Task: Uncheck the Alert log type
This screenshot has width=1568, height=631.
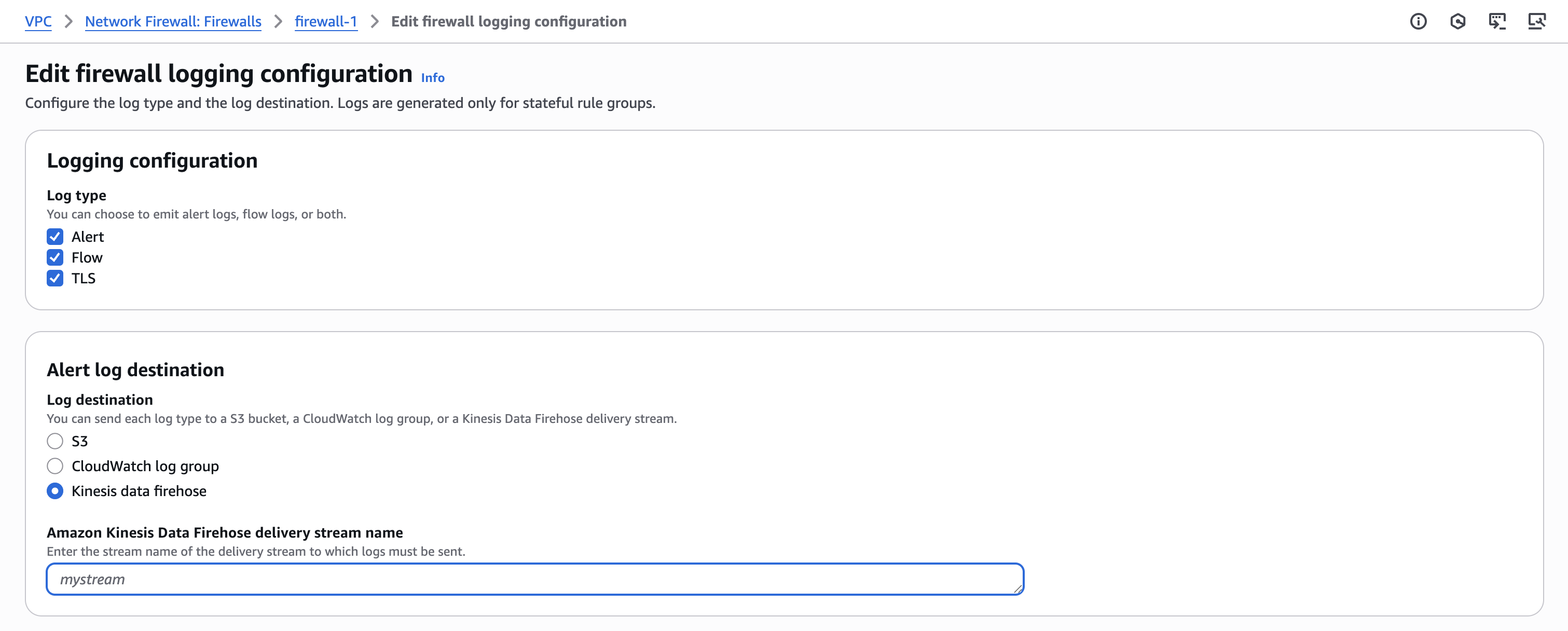Action: [x=55, y=237]
